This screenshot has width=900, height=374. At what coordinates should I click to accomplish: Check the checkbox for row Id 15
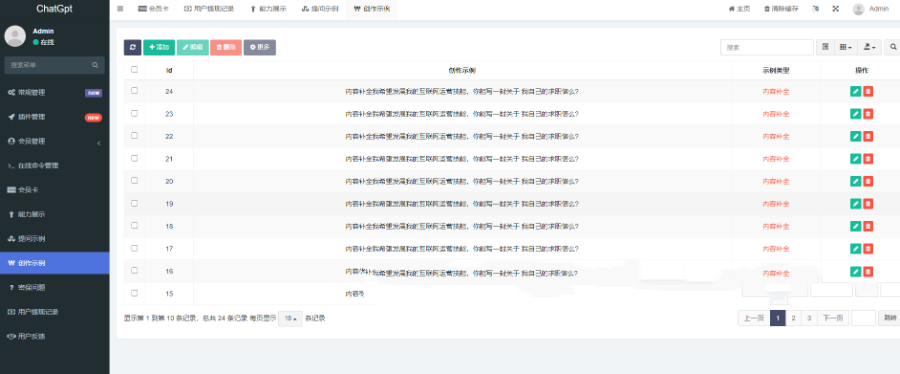coord(134,293)
